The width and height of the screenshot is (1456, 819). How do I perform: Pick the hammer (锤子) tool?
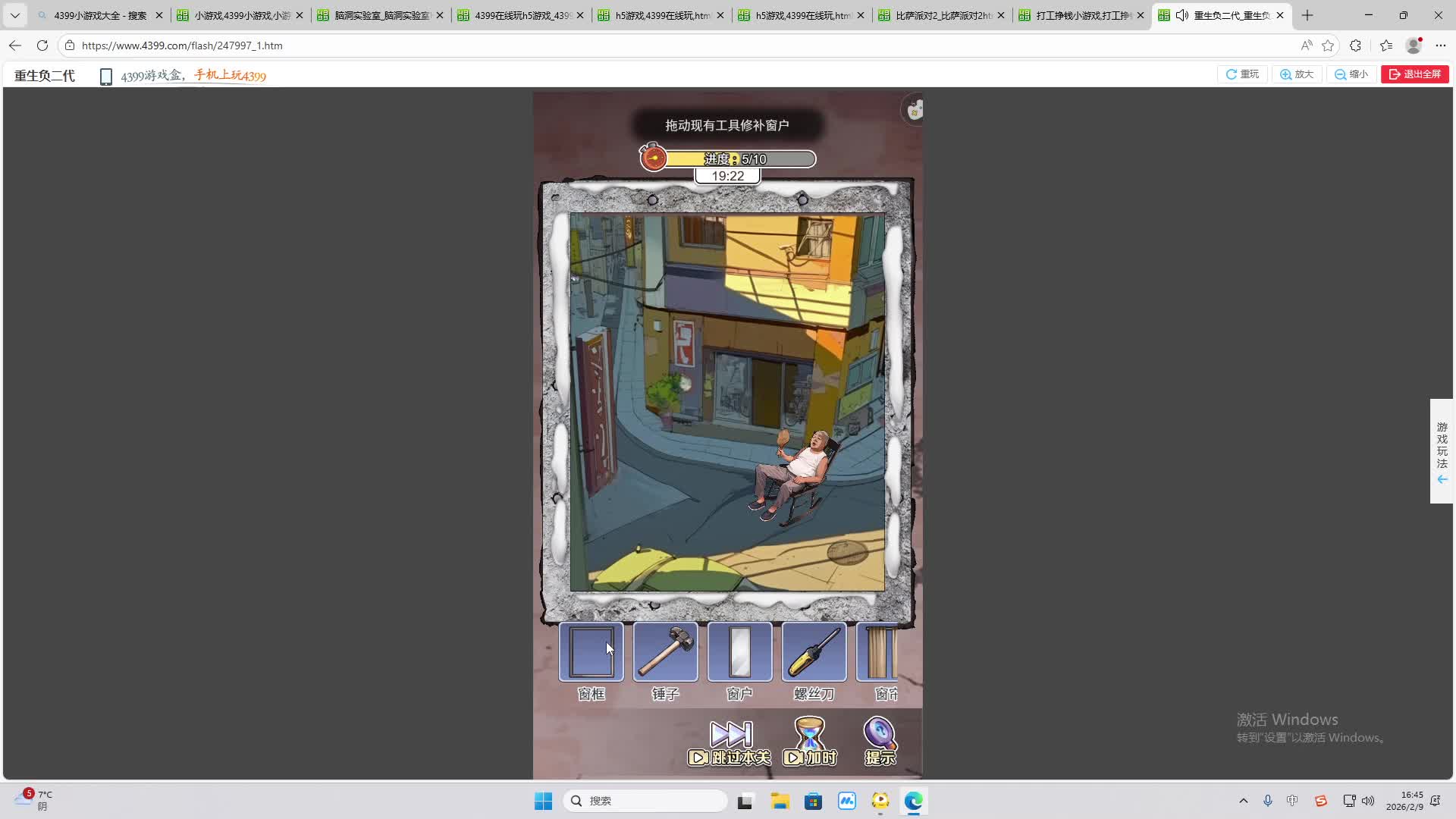[x=665, y=653]
